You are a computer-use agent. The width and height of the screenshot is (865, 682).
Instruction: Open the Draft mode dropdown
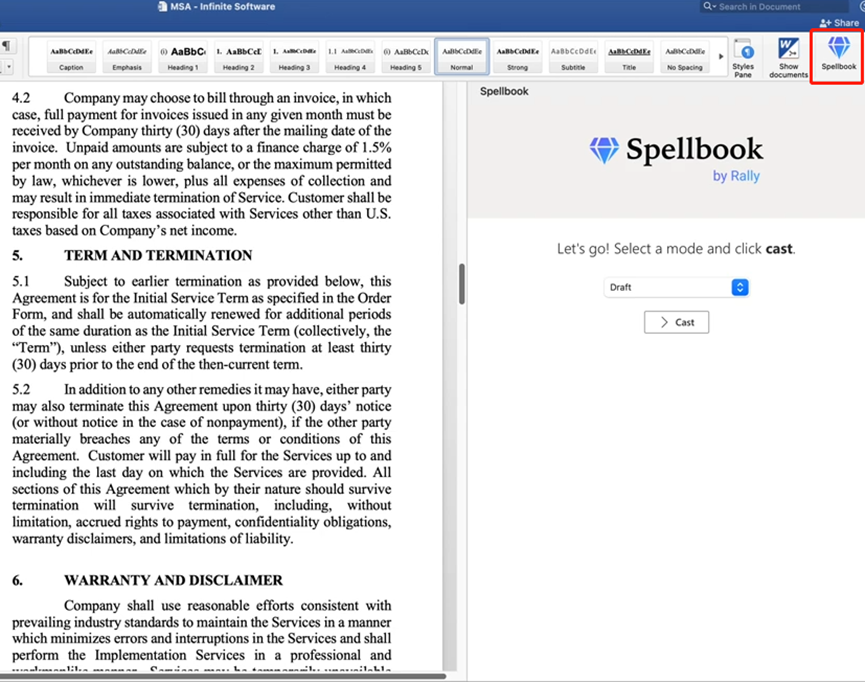click(x=677, y=287)
